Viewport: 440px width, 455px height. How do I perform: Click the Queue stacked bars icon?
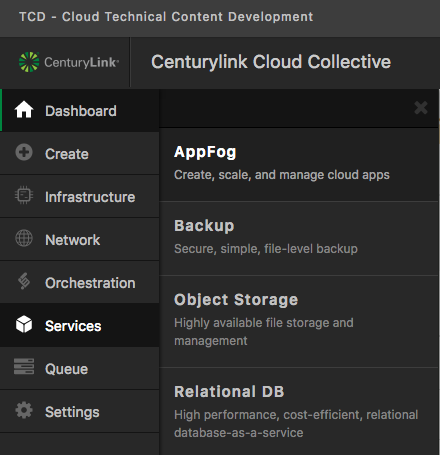coord(24,366)
